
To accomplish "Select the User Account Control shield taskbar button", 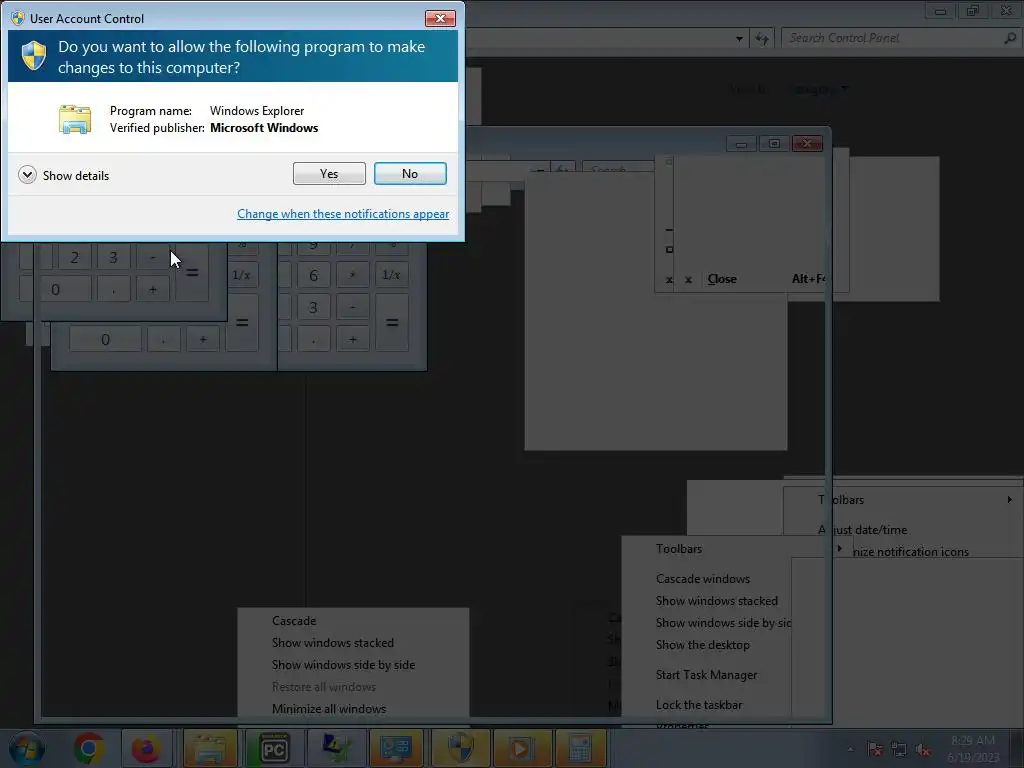I will point(460,748).
